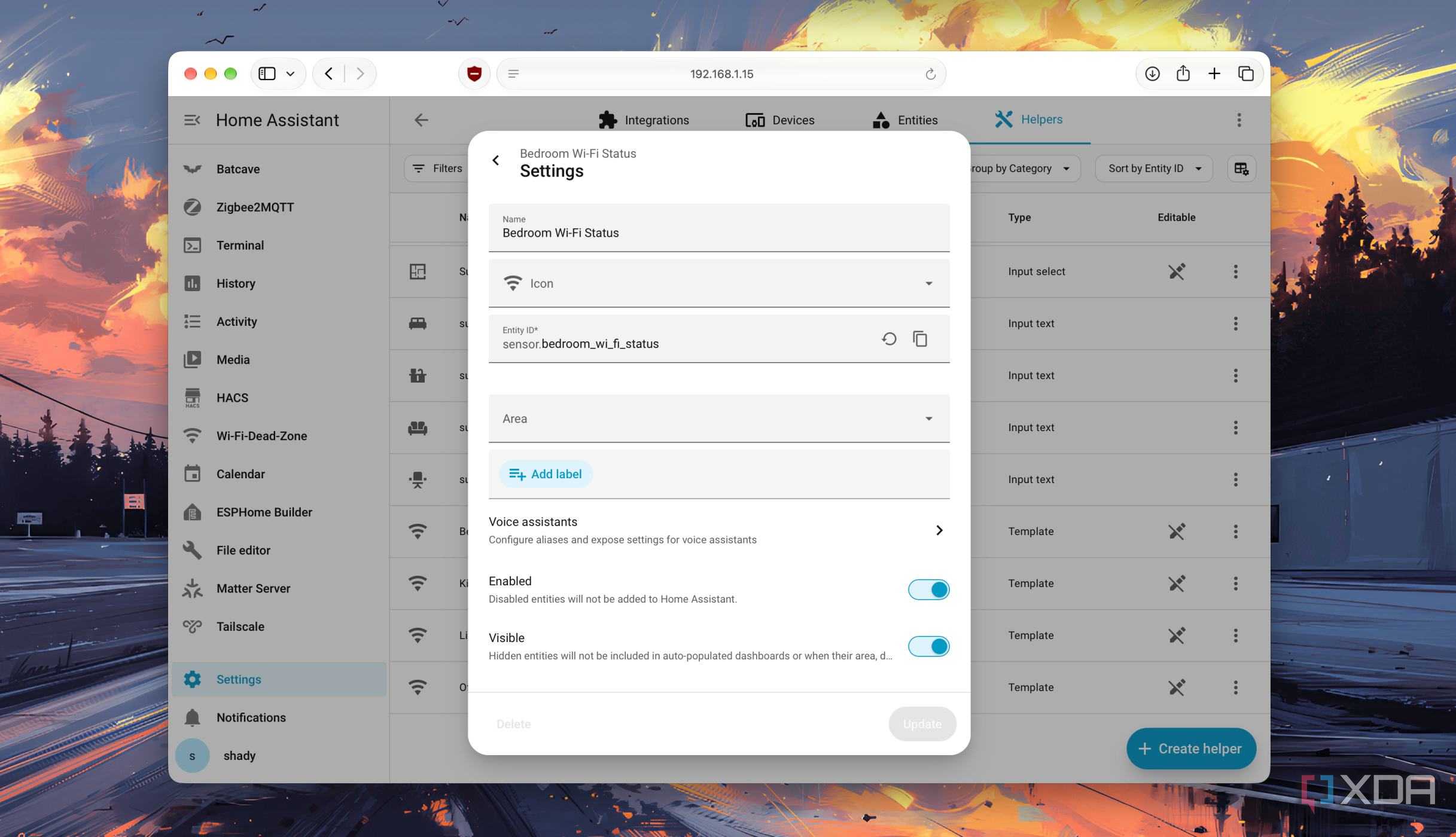Toggle the Enabled switch
The height and width of the screenshot is (837, 1456).
pos(928,589)
